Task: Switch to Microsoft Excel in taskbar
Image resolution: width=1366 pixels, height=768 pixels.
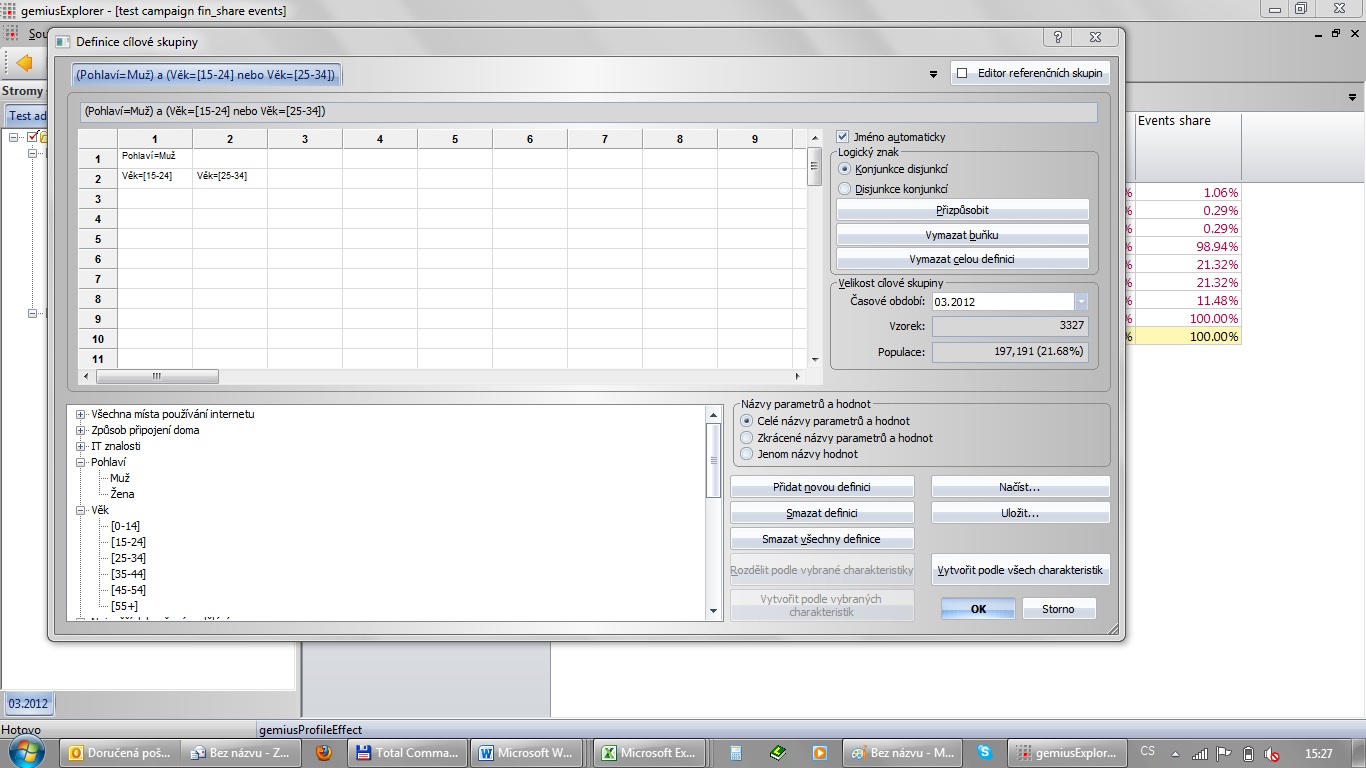Action: 651,752
